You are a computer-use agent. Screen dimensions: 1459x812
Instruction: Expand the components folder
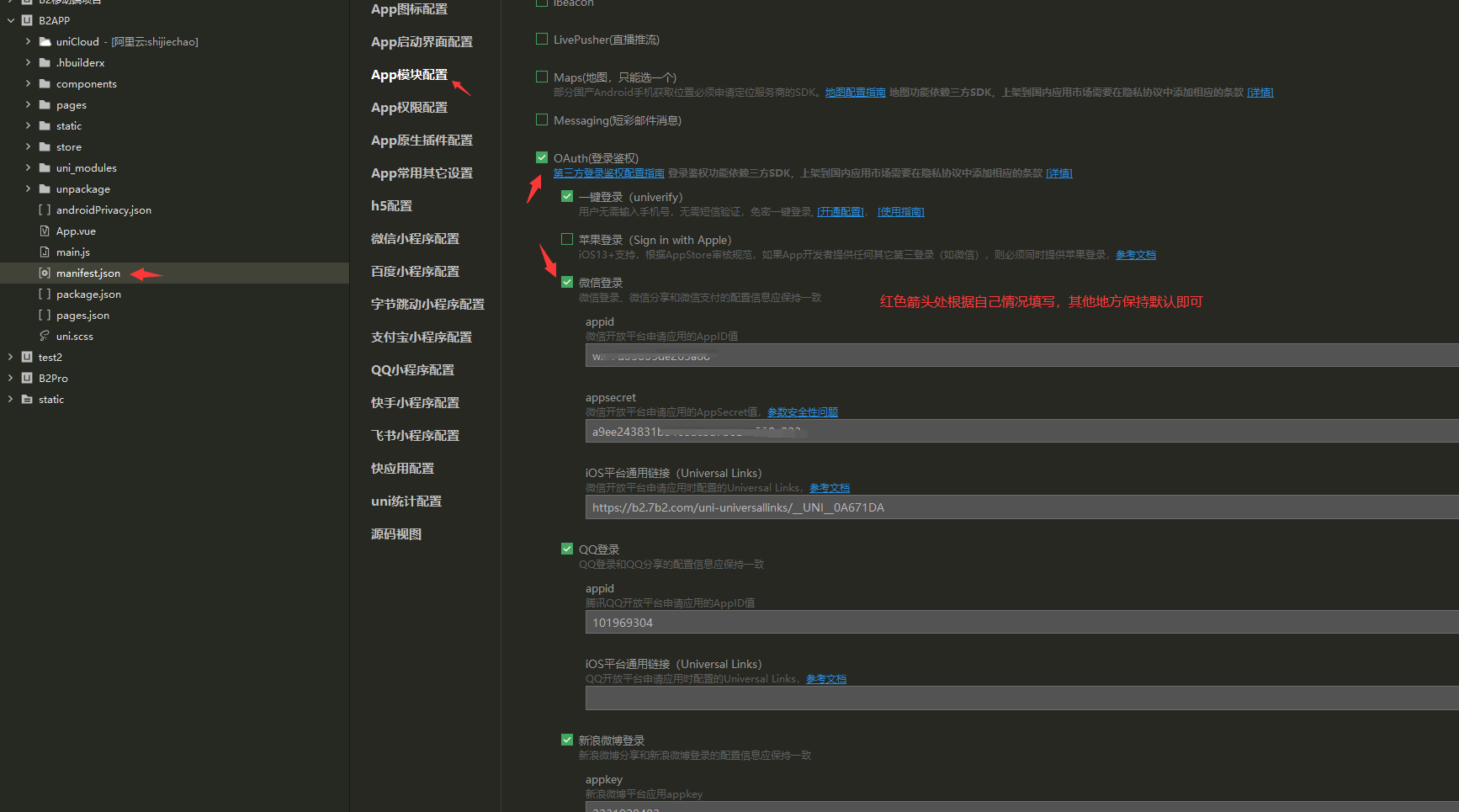[28, 84]
